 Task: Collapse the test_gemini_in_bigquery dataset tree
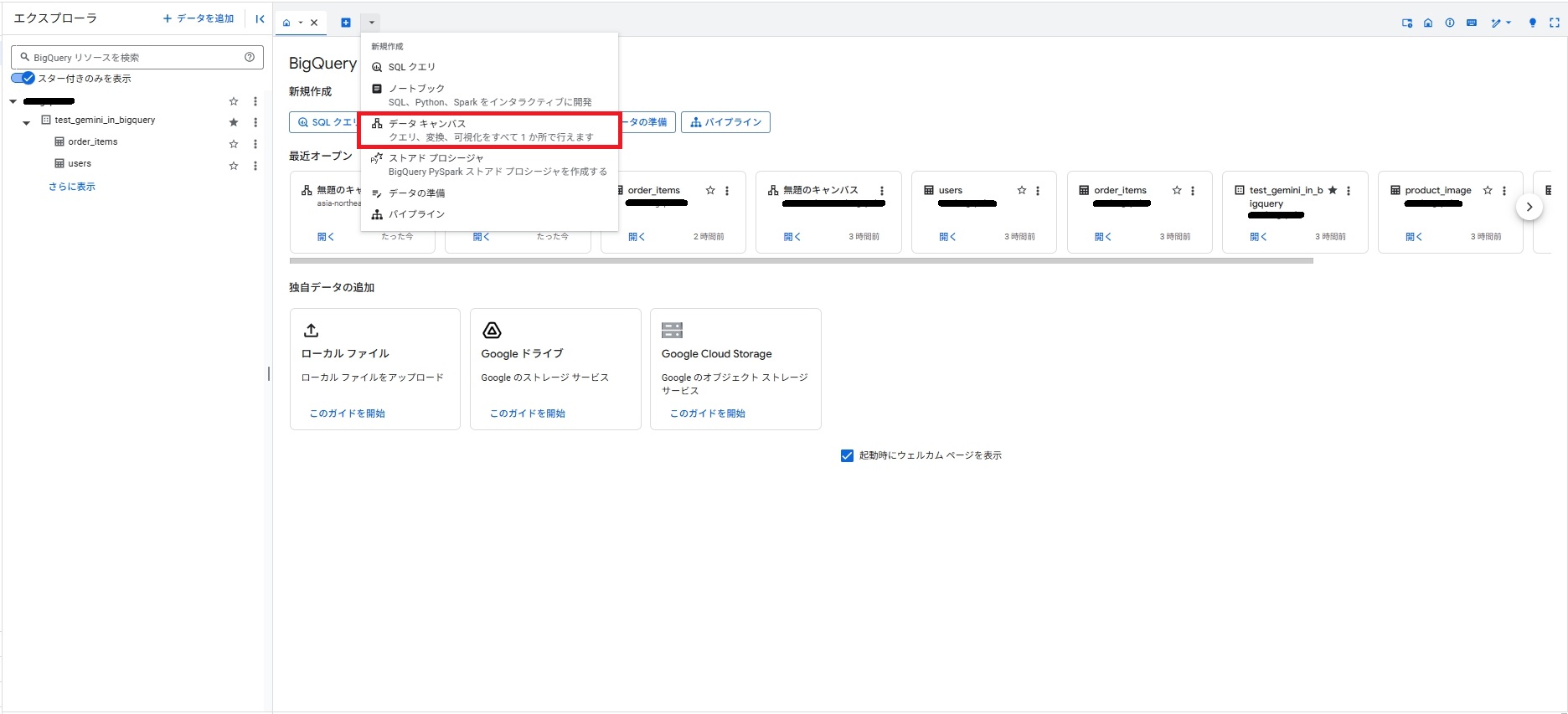pyautogui.click(x=26, y=122)
